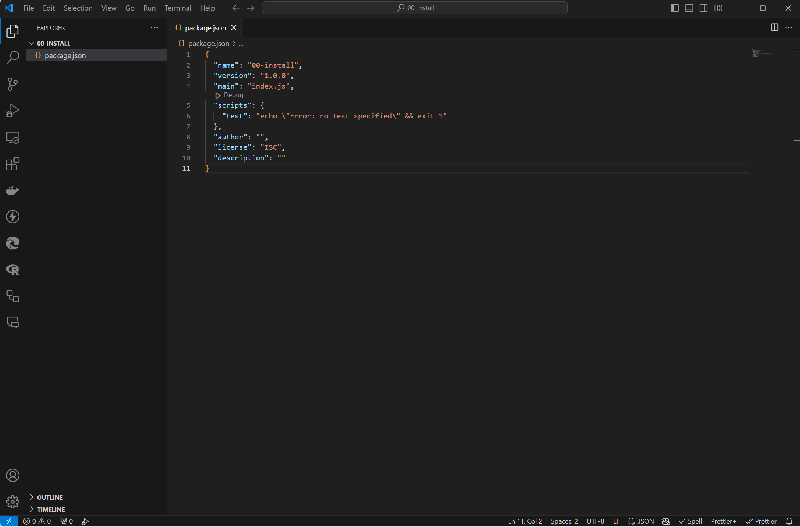Open the Explorer view in activity bar
Viewport: 800px width, 527px height.
pyautogui.click(x=12, y=31)
